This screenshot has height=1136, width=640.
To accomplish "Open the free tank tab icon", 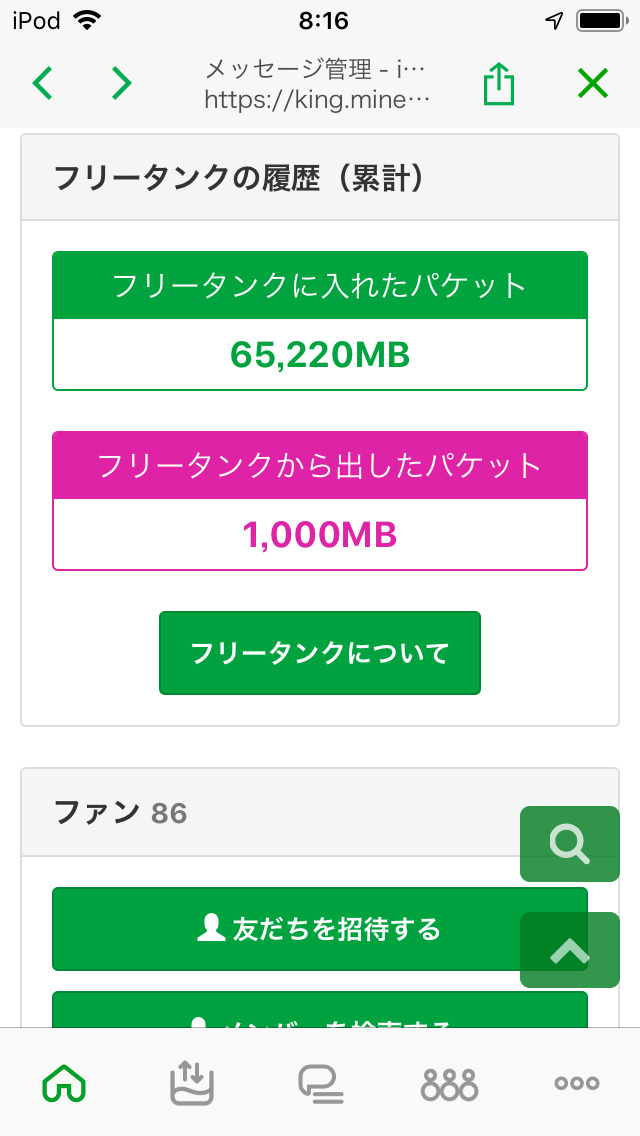I will [x=192, y=1083].
